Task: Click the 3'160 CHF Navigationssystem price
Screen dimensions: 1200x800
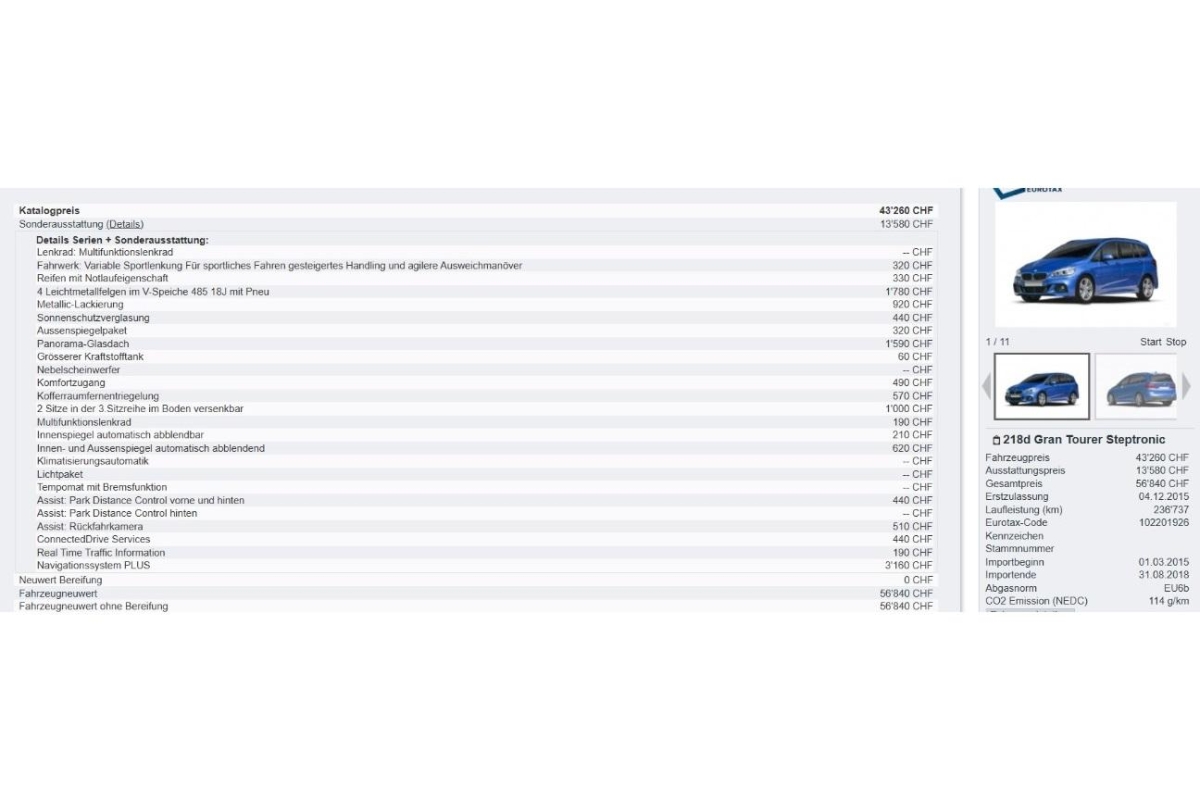Action: [909, 565]
